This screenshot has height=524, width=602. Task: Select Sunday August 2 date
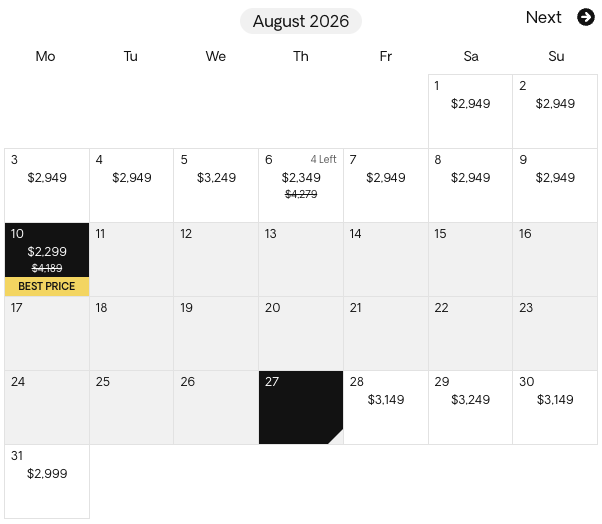(x=555, y=111)
